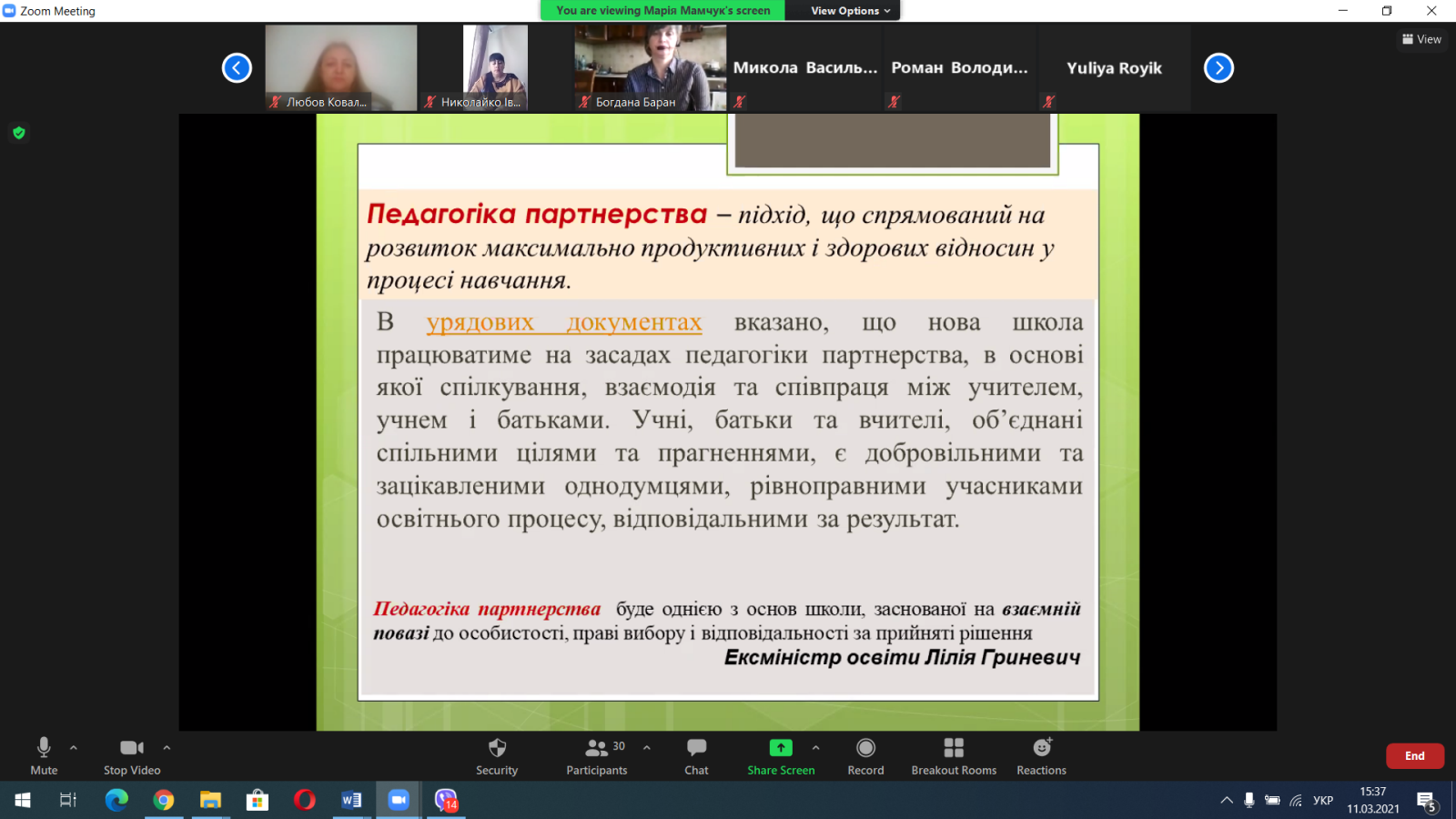Screen dimensions: 1456x819
Task: Open Microsoft Word from the taskbar
Action: click(351, 800)
